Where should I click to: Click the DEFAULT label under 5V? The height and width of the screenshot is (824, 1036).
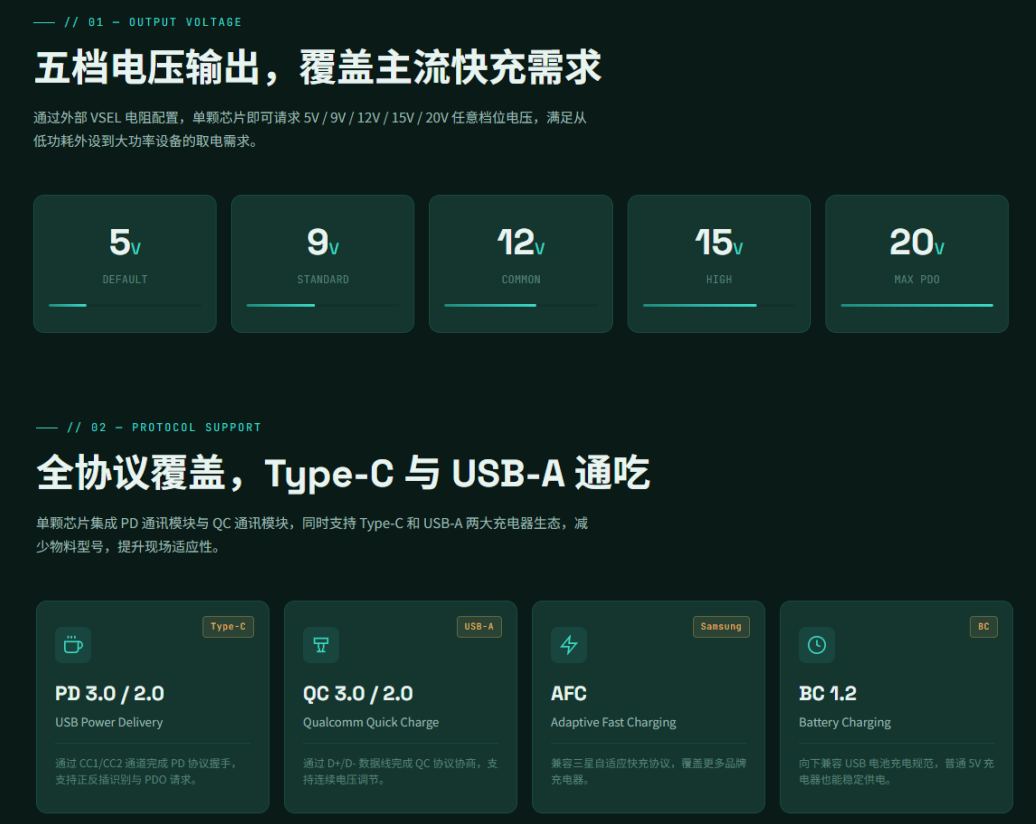pyautogui.click(x=125, y=280)
